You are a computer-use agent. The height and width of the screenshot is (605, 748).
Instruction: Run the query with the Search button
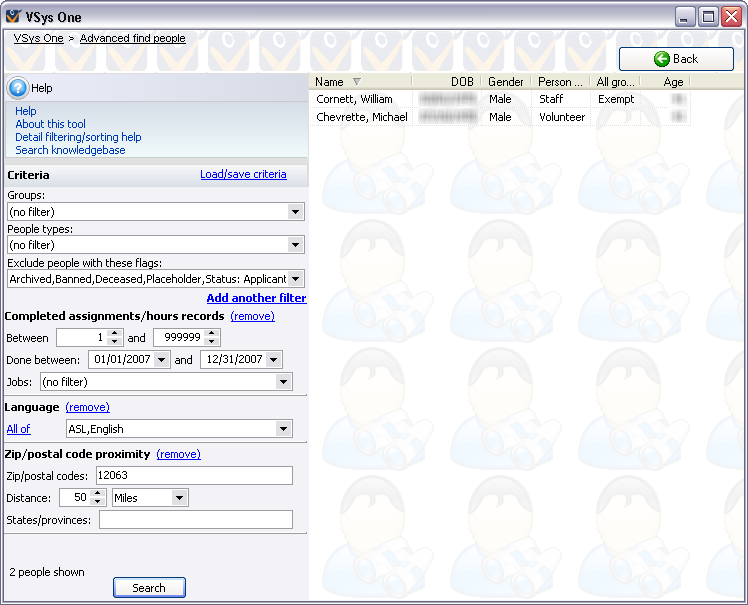click(149, 587)
